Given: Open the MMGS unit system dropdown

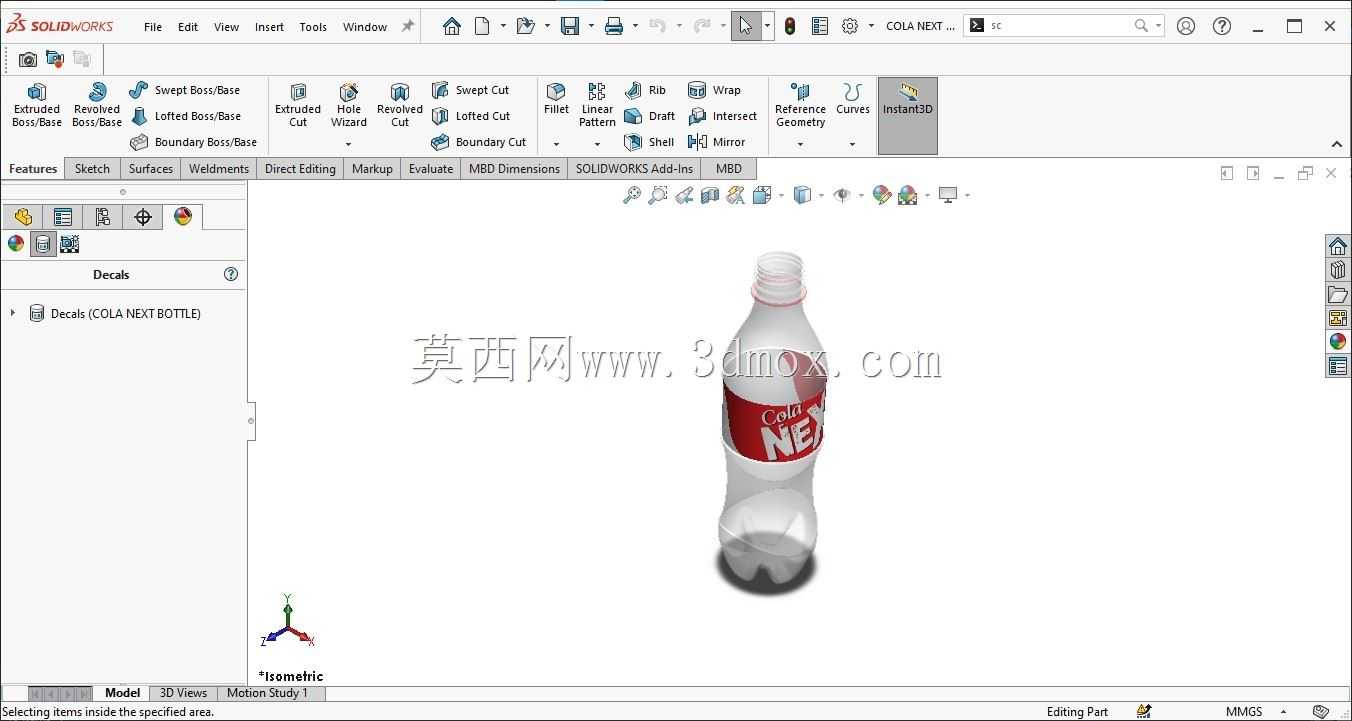Looking at the screenshot, I should 1283,712.
